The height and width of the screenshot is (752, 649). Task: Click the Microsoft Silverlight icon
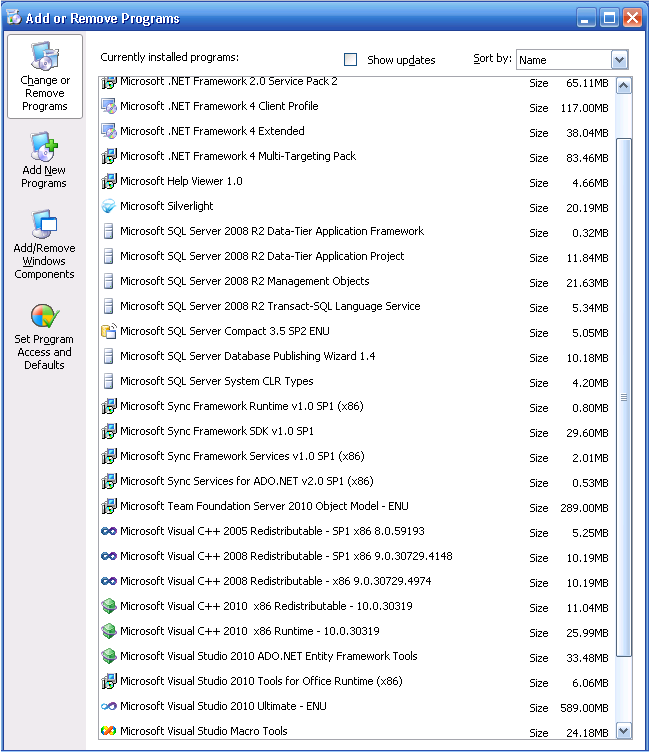pos(109,206)
